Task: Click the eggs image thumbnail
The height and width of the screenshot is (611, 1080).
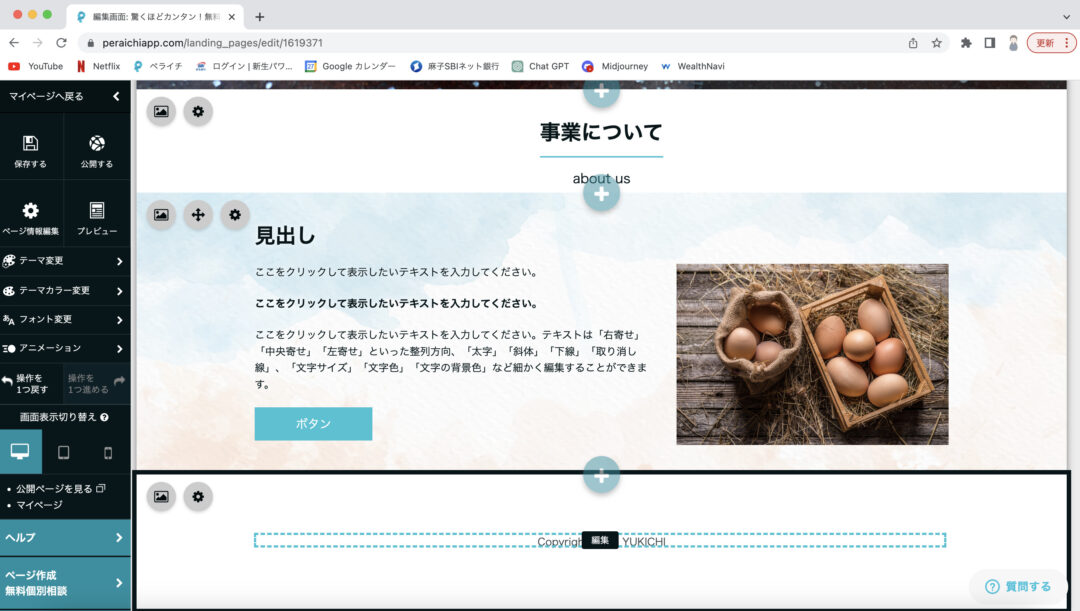Action: tap(812, 354)
